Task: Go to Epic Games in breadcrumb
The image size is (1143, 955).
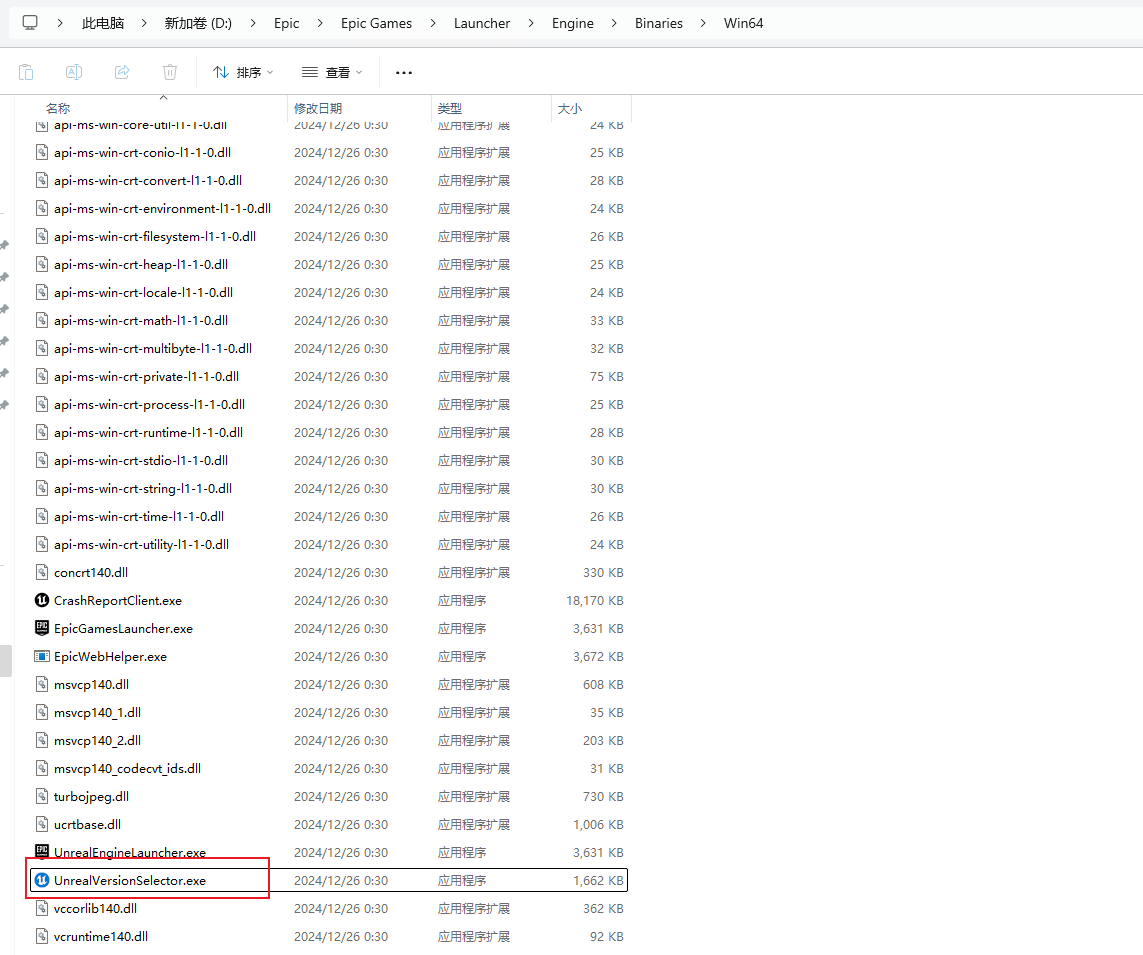Action: (x=376, y=23)
